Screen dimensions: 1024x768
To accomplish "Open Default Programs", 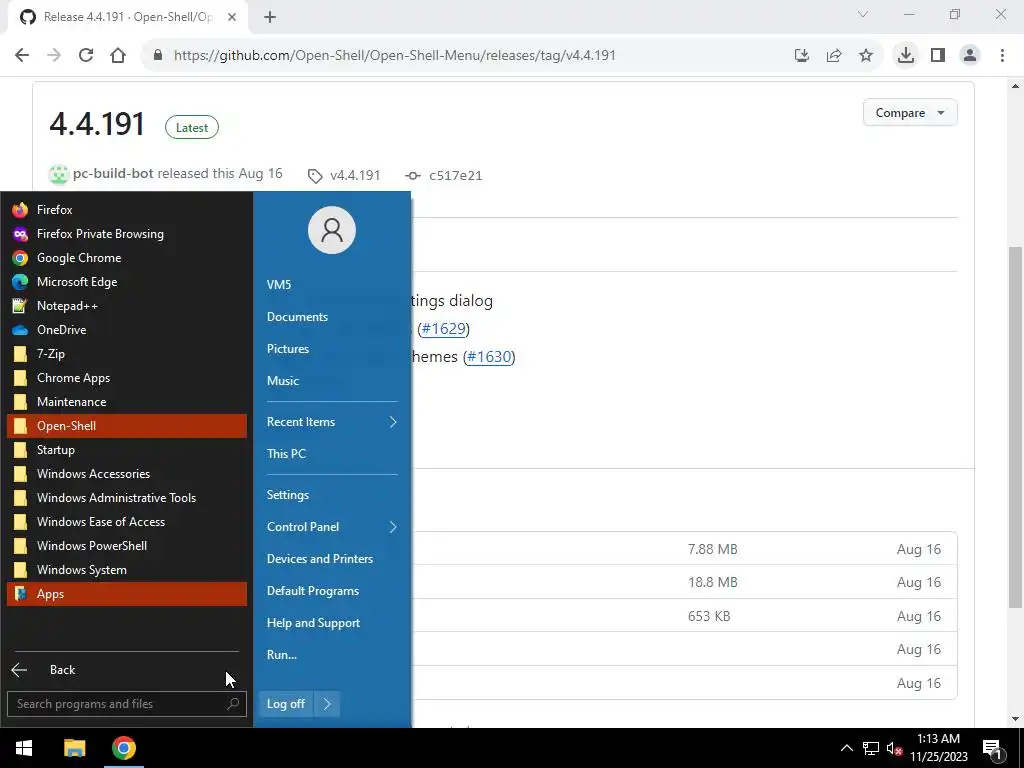I will coord(332,591).
